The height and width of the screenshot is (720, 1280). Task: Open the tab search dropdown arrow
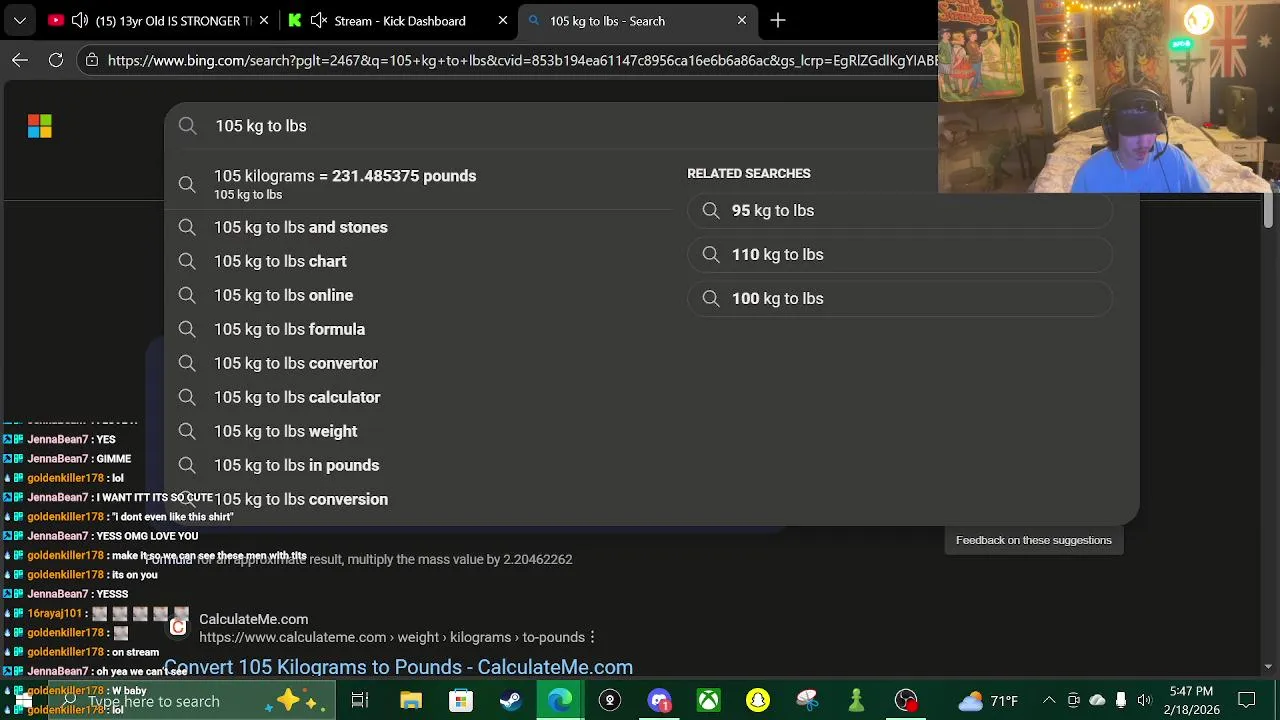pyautogui.click(x=19, y=20)
